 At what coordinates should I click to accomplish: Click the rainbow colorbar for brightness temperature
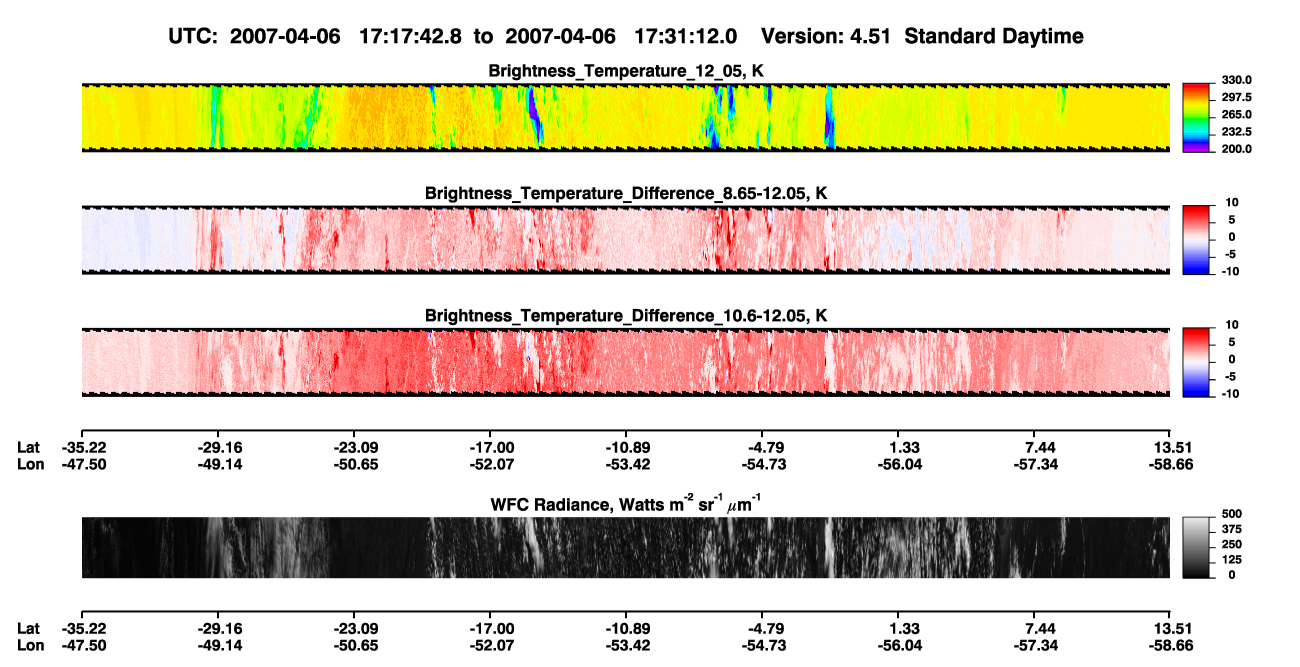pos(1197,117)
